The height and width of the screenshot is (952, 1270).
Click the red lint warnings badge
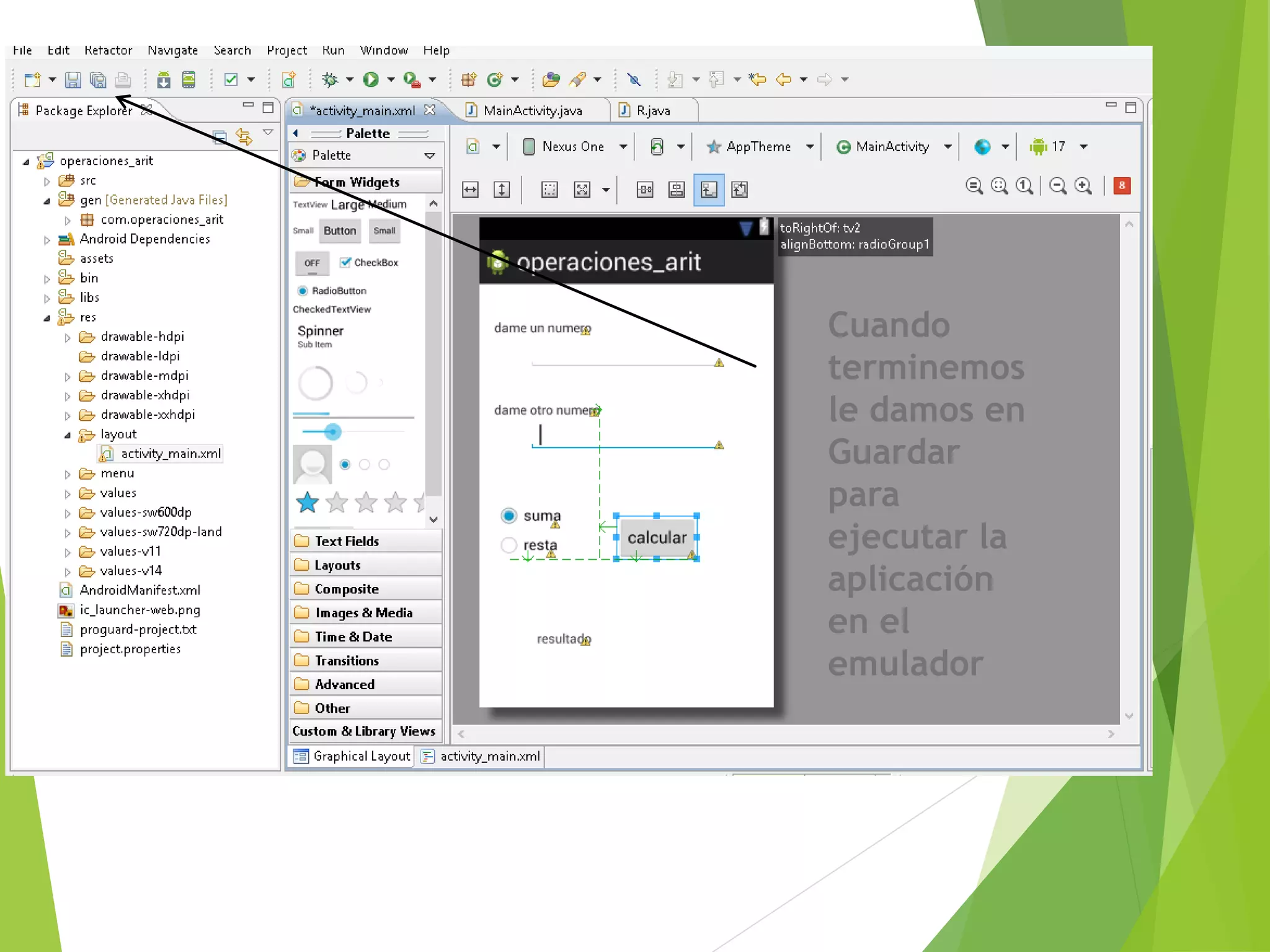1122,185
